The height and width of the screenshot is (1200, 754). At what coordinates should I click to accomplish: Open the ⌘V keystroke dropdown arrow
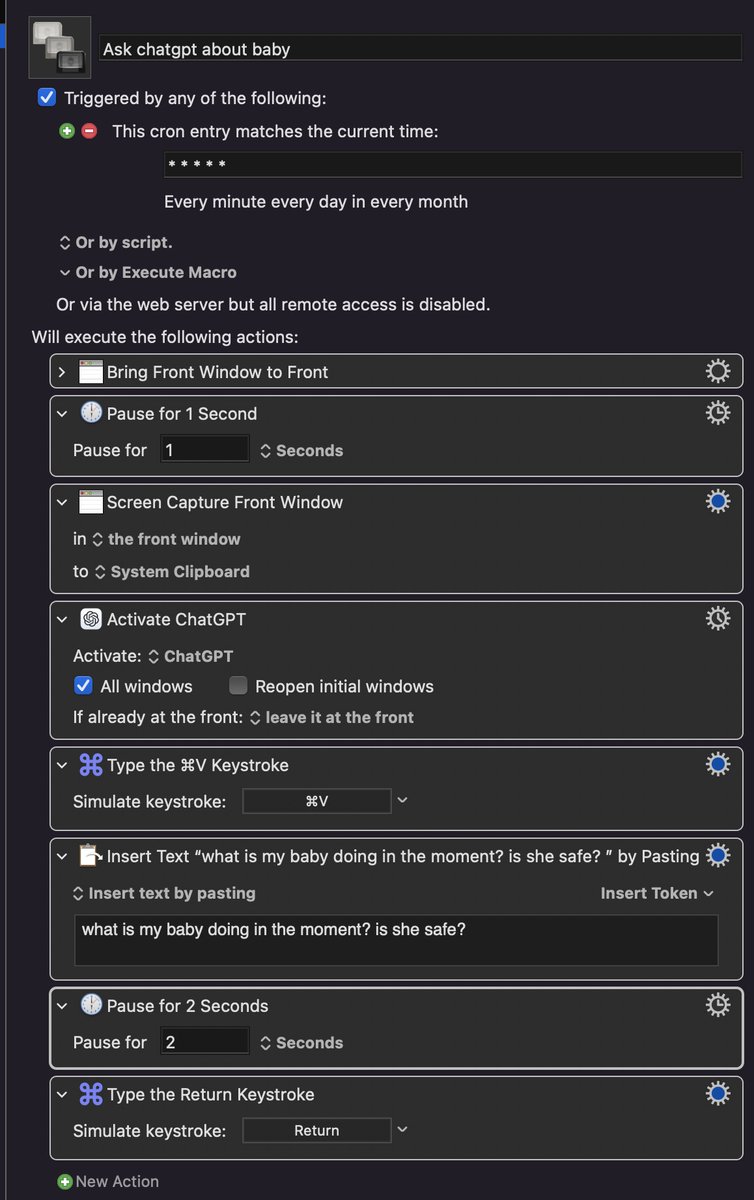[x=402, y=800]
